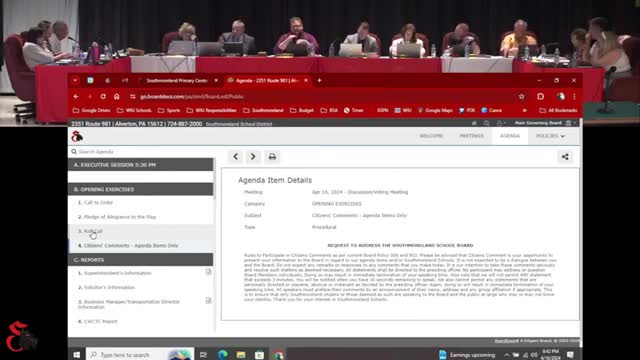The image size is (640, 360).
Task: Open the Southmoreland bookmark folder
Action: [x=263, y=110]
